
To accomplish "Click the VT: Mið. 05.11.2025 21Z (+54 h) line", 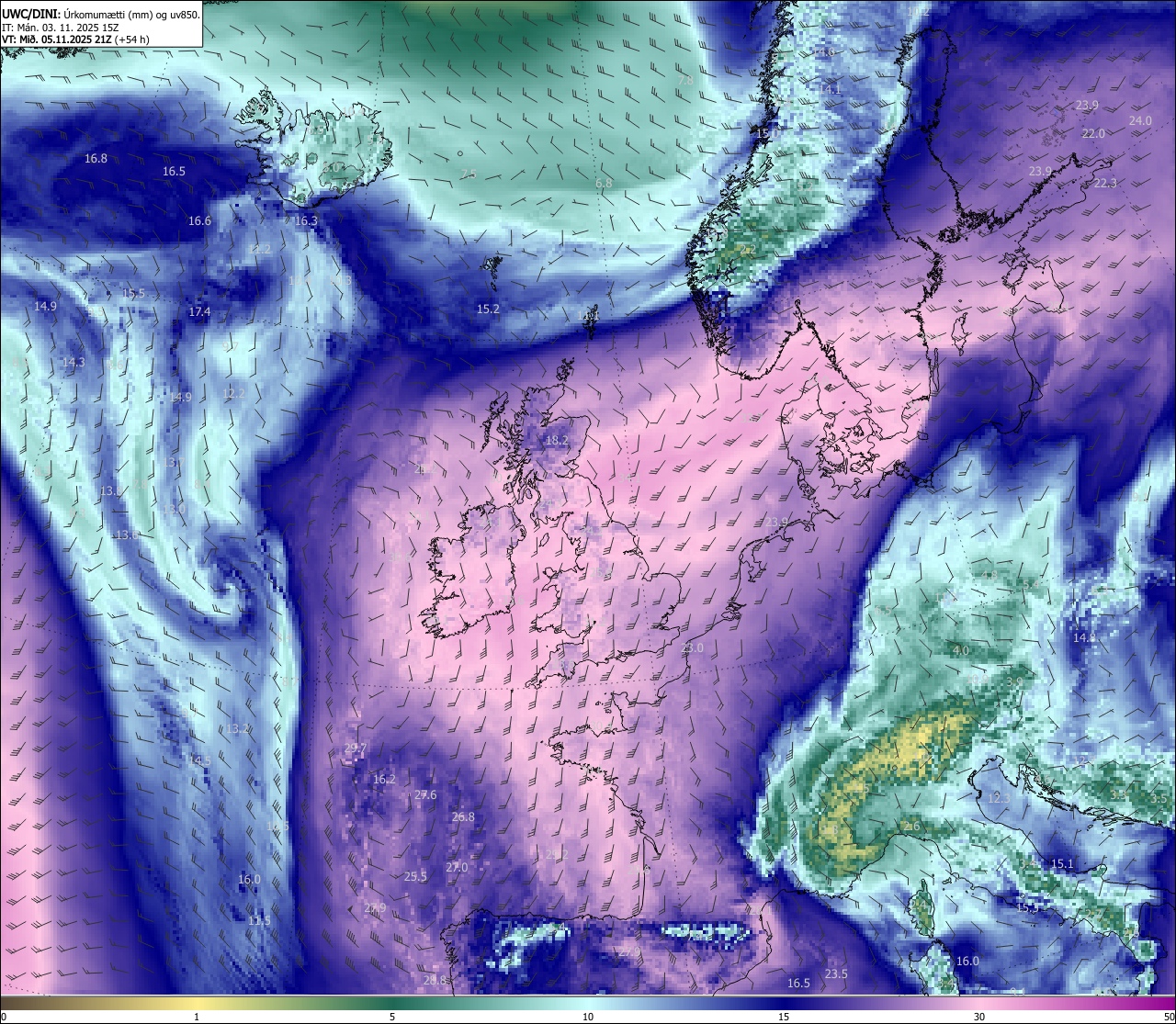I will click(75, 39).
